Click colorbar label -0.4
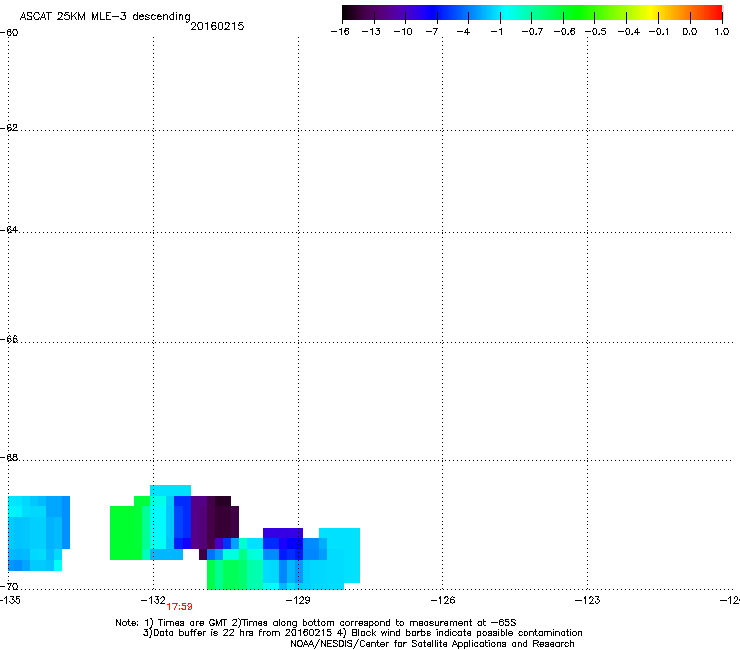Viewport: 740px width, 650px height. [x=629, y=32]
